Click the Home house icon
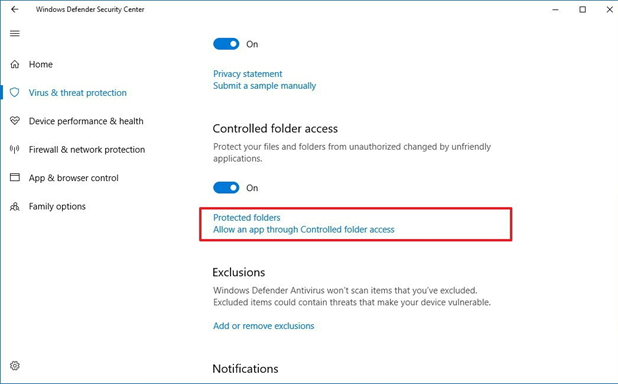The width and height of the screenshot is (618, 384). pos(15,64)
